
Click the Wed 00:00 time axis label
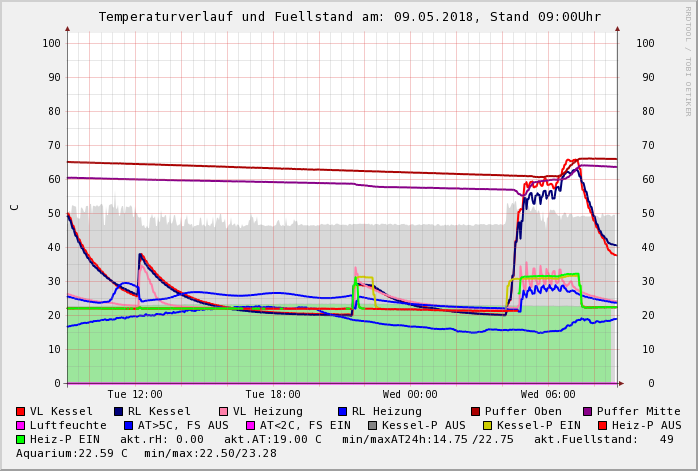tap(410, 395)
